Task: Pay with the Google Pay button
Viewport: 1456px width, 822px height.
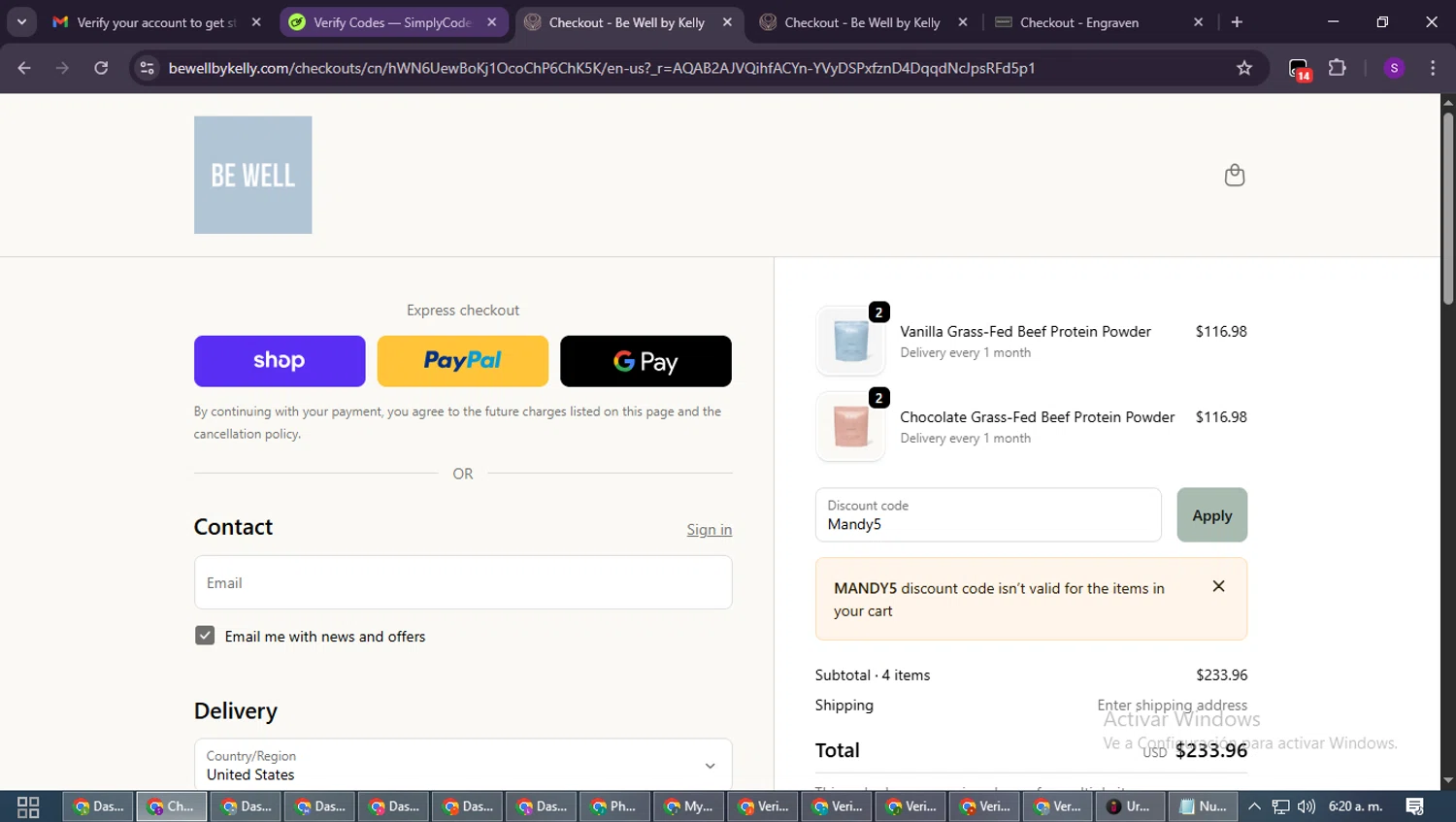Action: pos(645,361)
